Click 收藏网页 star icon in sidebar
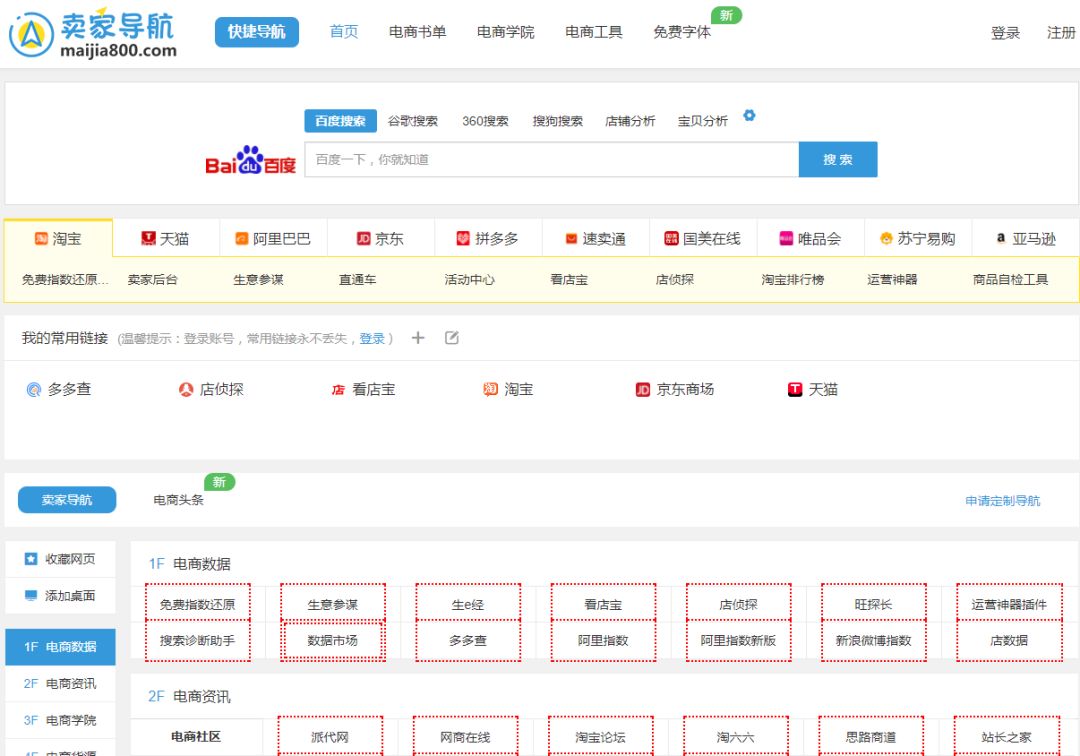 31,559
